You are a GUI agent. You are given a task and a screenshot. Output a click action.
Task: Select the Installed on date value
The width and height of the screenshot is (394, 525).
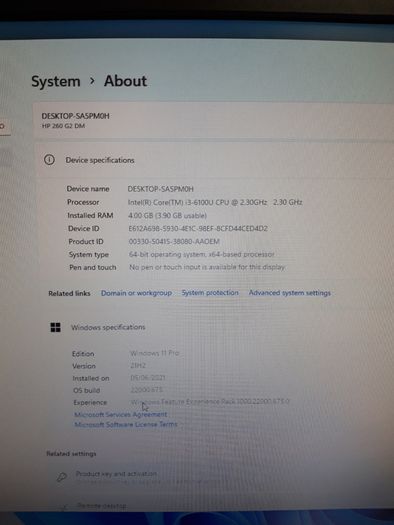click(x=147, y=378)
